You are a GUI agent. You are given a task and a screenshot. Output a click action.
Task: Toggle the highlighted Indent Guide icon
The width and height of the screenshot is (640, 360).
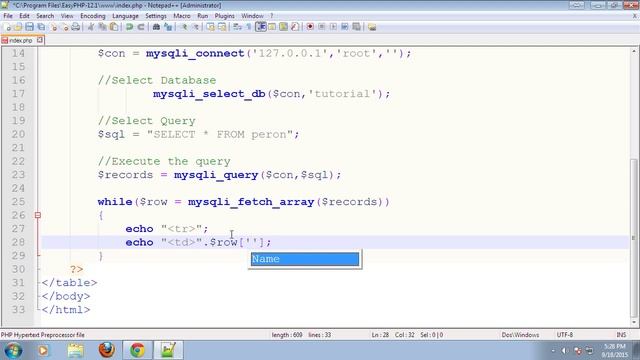point(261,27)
